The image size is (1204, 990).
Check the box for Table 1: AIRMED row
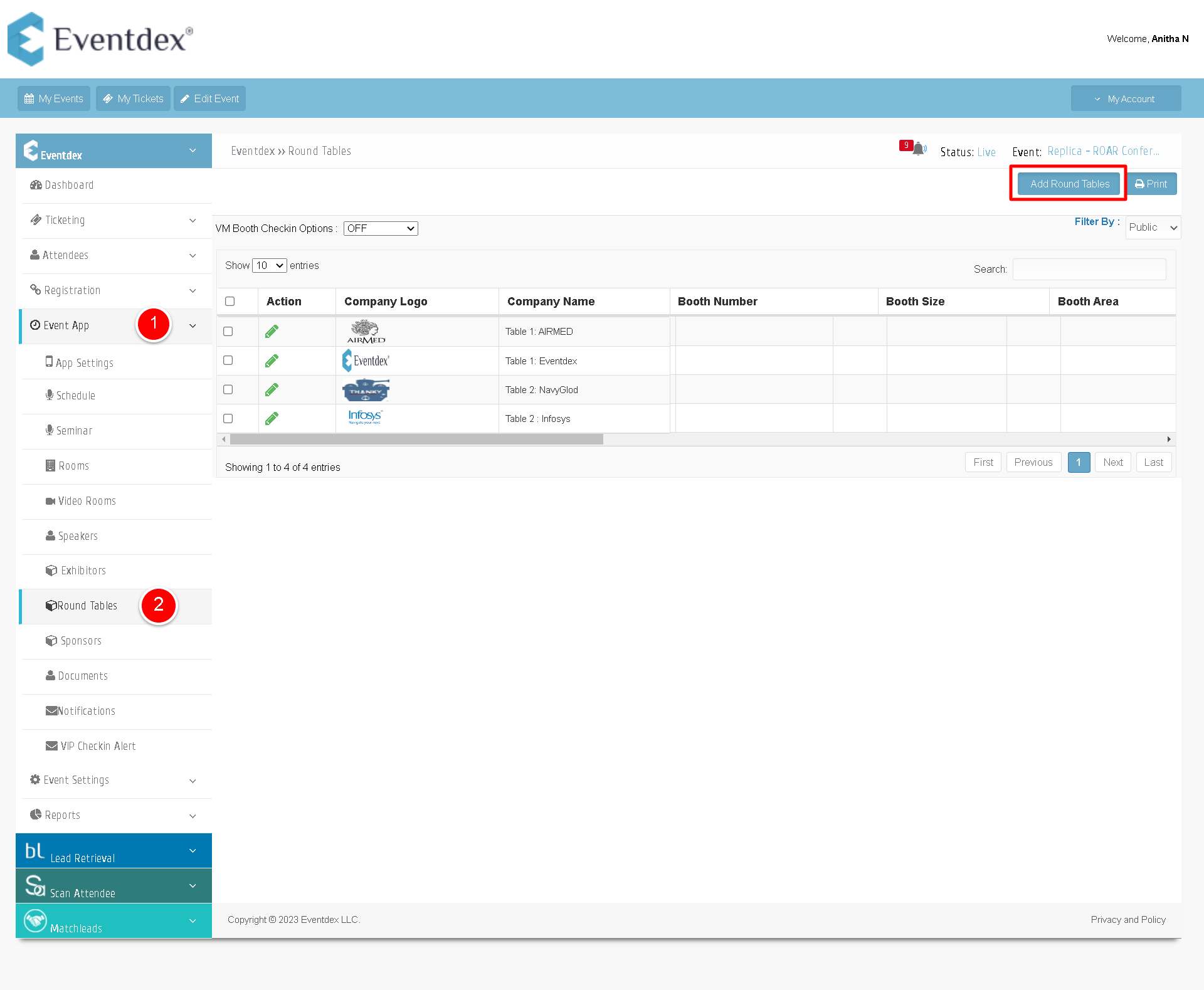[x=228, y=332]
